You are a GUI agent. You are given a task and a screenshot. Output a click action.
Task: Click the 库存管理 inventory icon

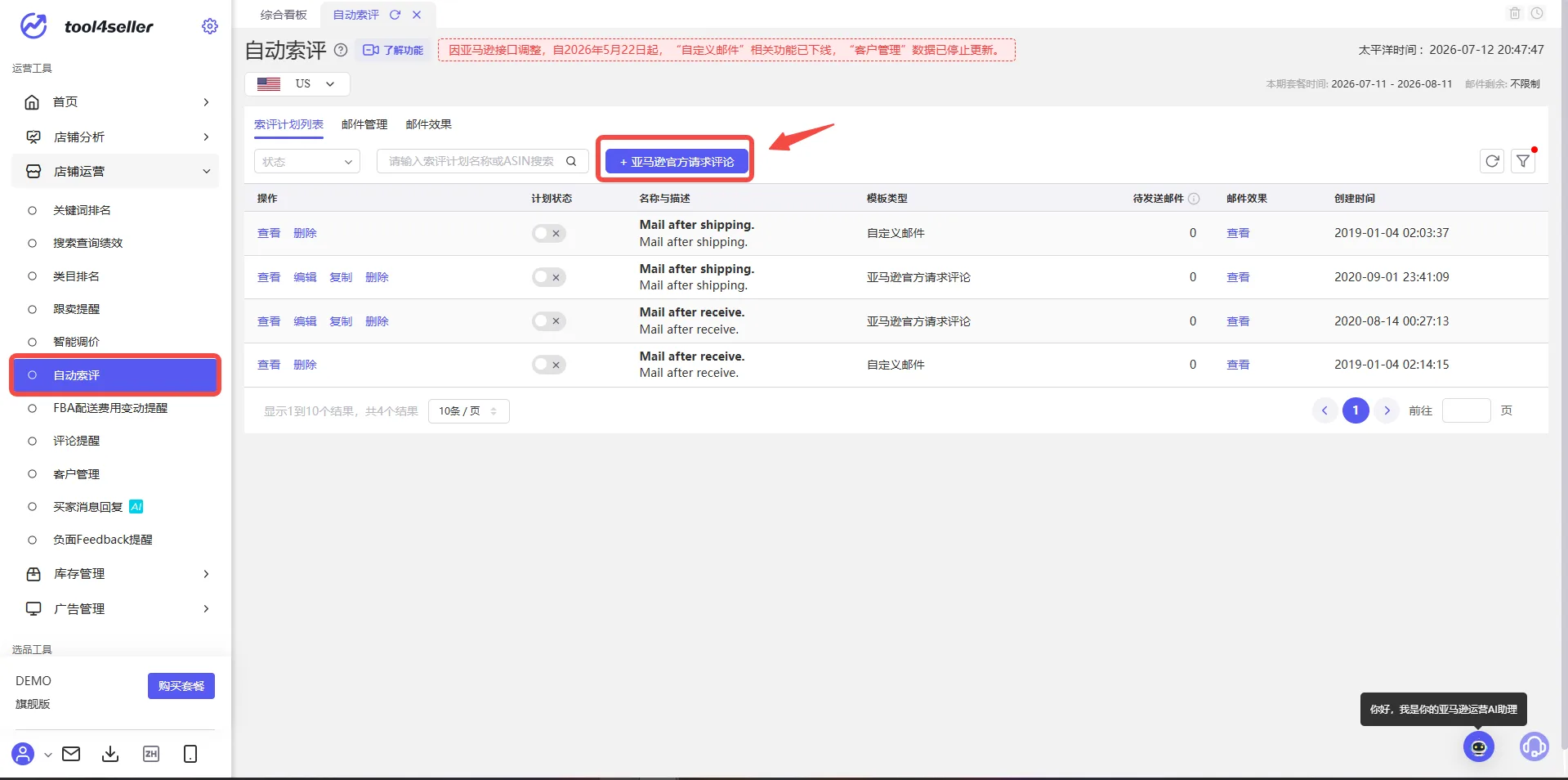(34, 574)
